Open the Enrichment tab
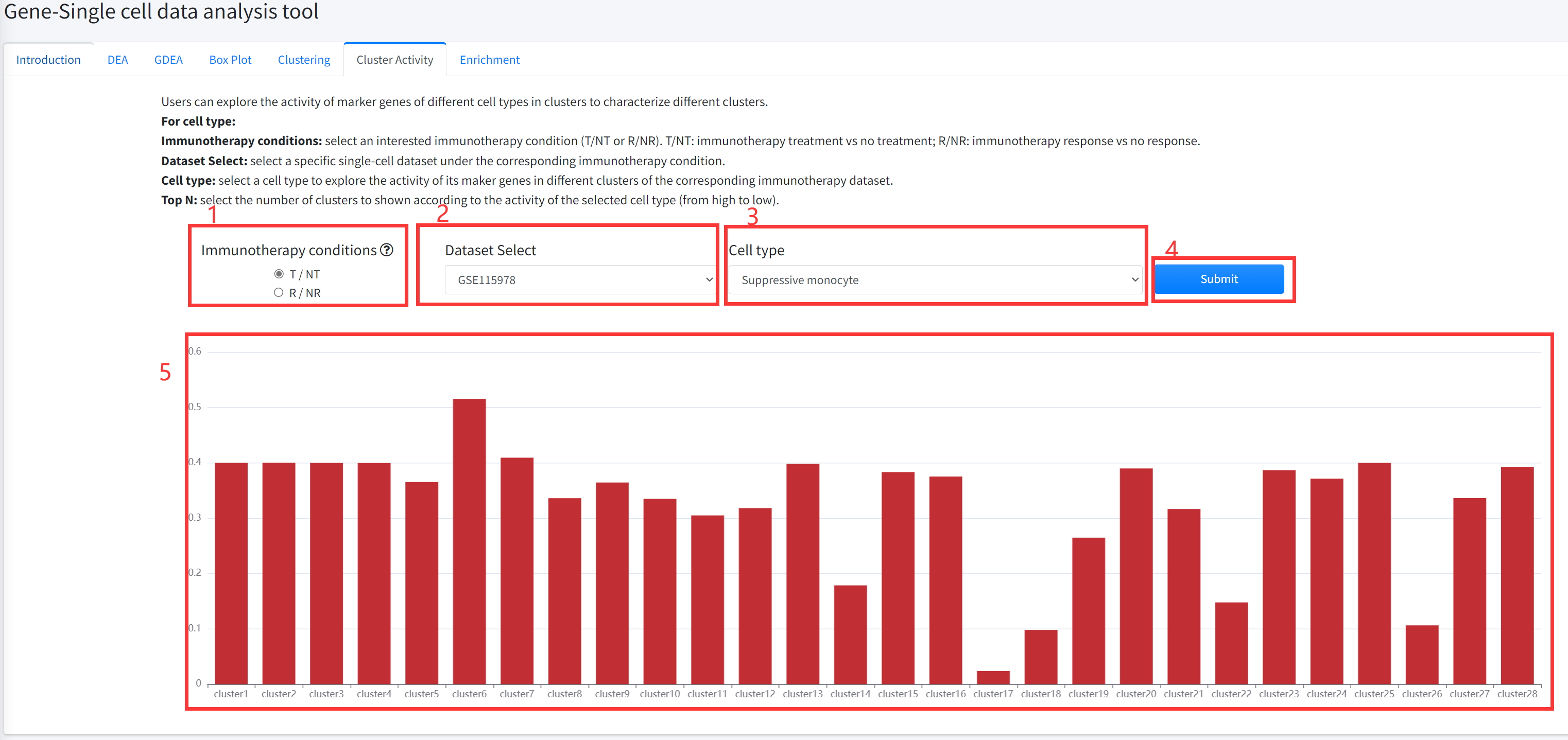Screen dimensions: 1568x740 click(x=489, y=60)
